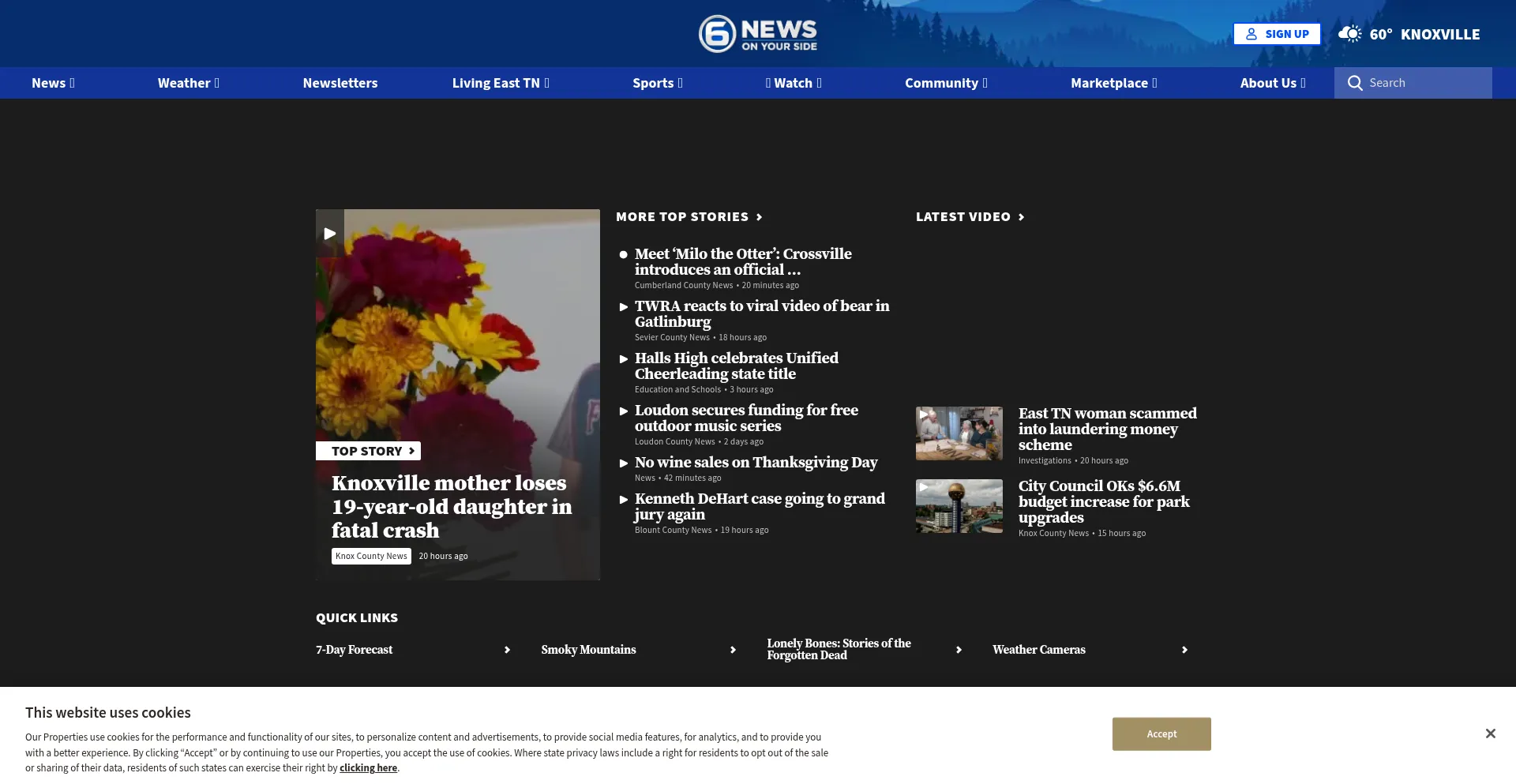The height and width of the screenshot is (784, 1516).
Task: Open the Newsletters menu item
Action: coord(340,83)
